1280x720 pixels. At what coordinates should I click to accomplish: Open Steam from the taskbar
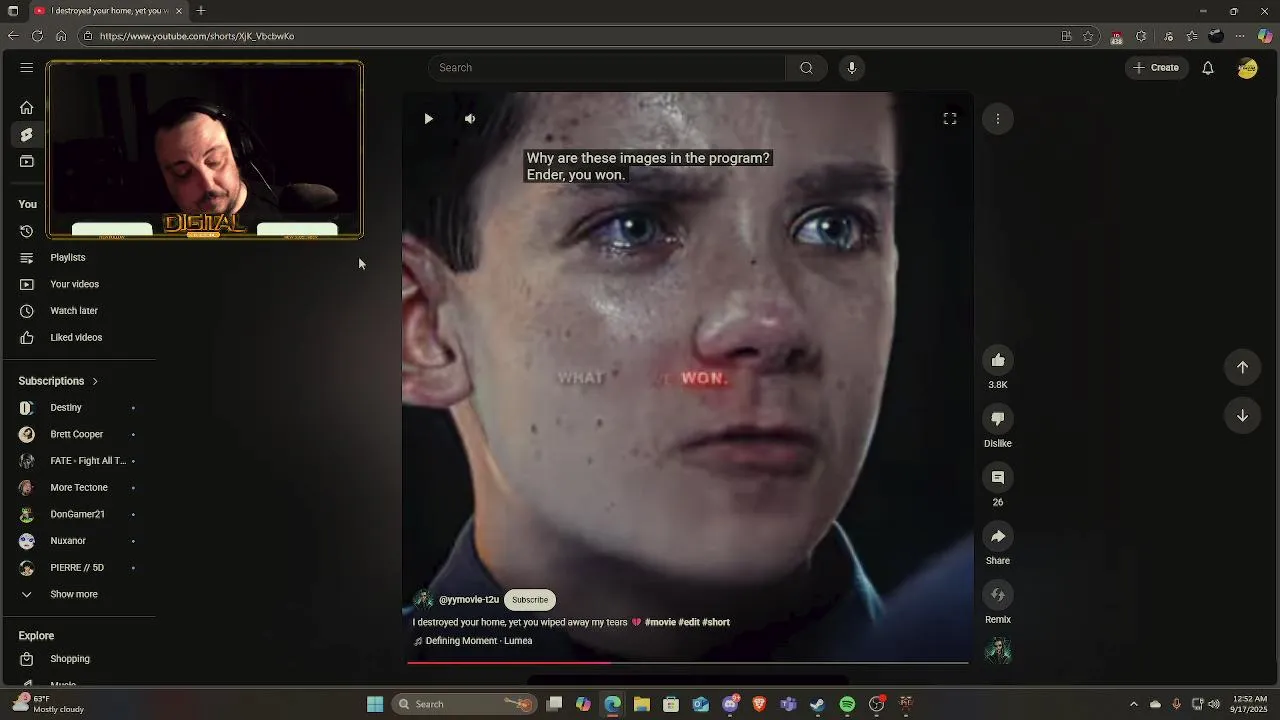(817, 704)
